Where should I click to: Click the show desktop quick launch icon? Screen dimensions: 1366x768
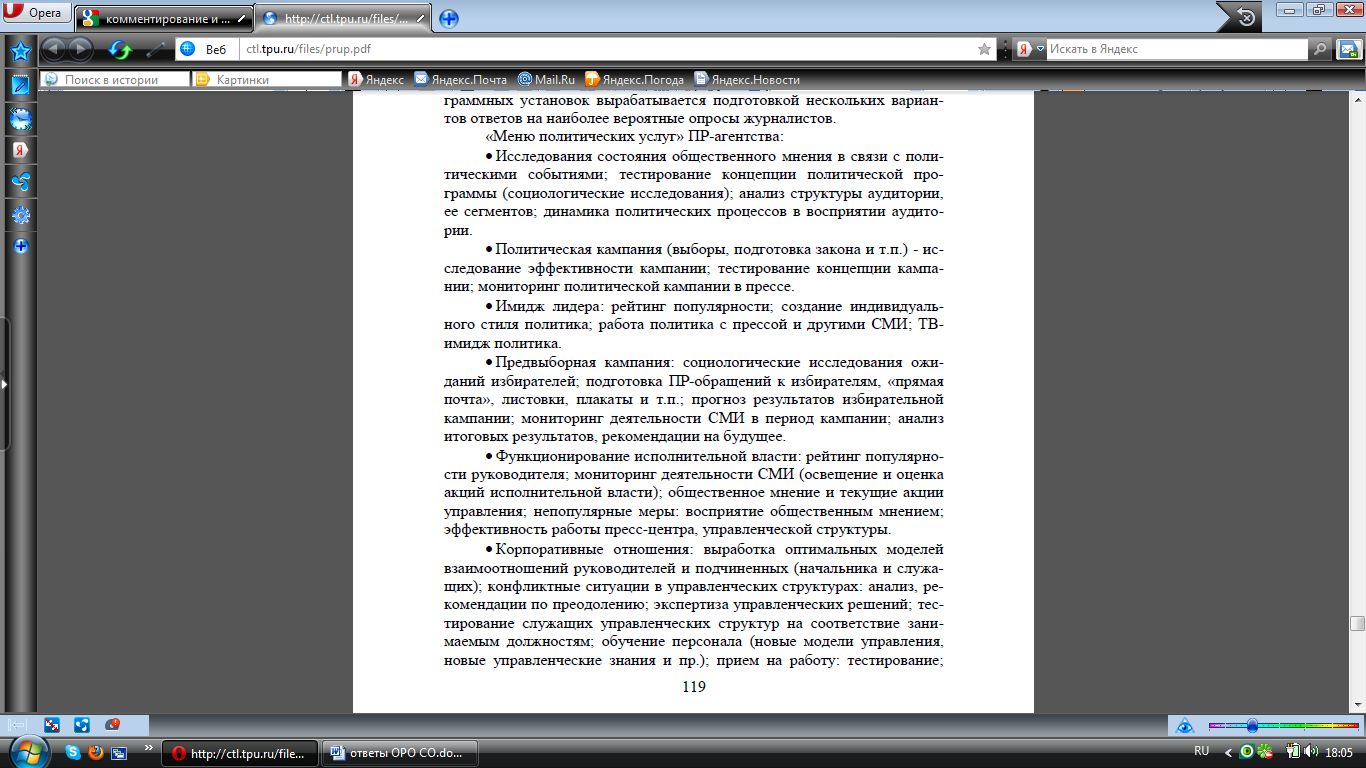pos(119,752)
